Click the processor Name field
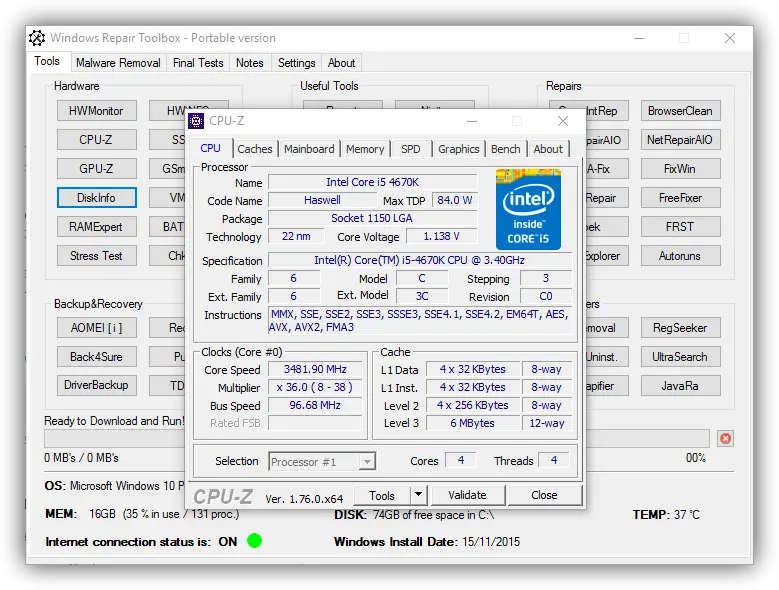Viewport: 779px width, 590px height. tap(372, 182)
